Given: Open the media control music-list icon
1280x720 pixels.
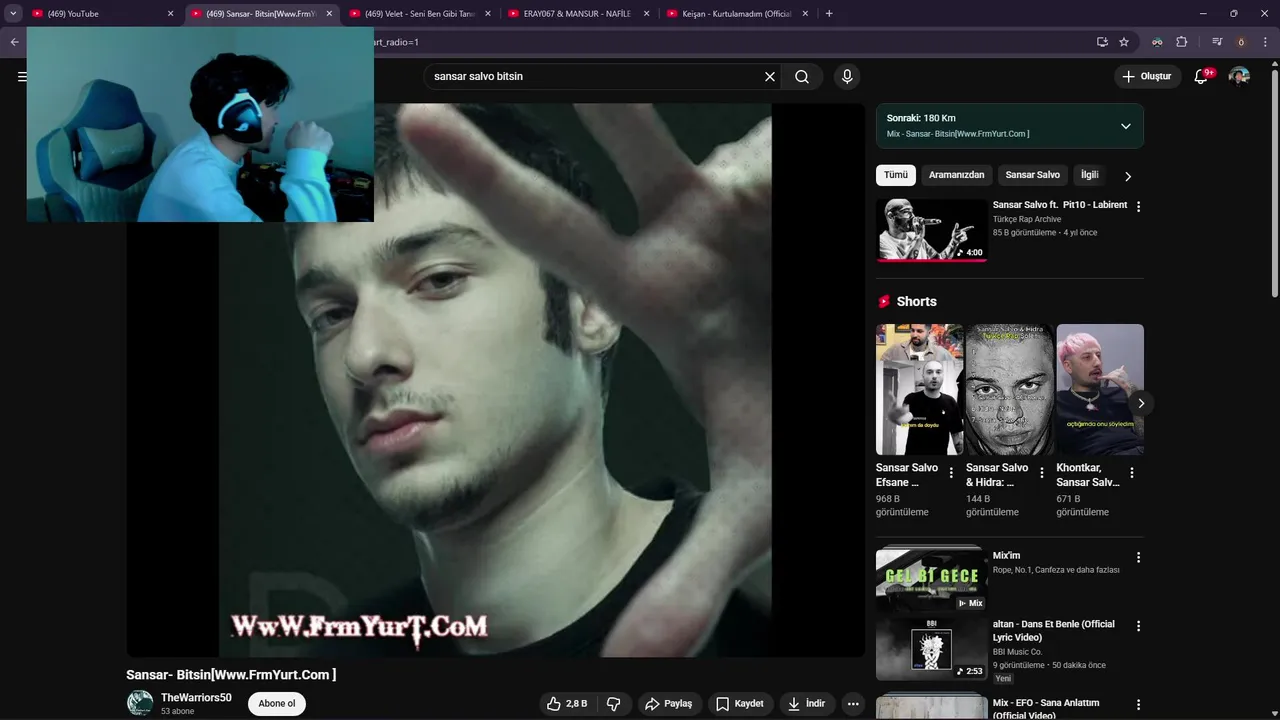Looking at the screenshot, I should point(1217,42).
